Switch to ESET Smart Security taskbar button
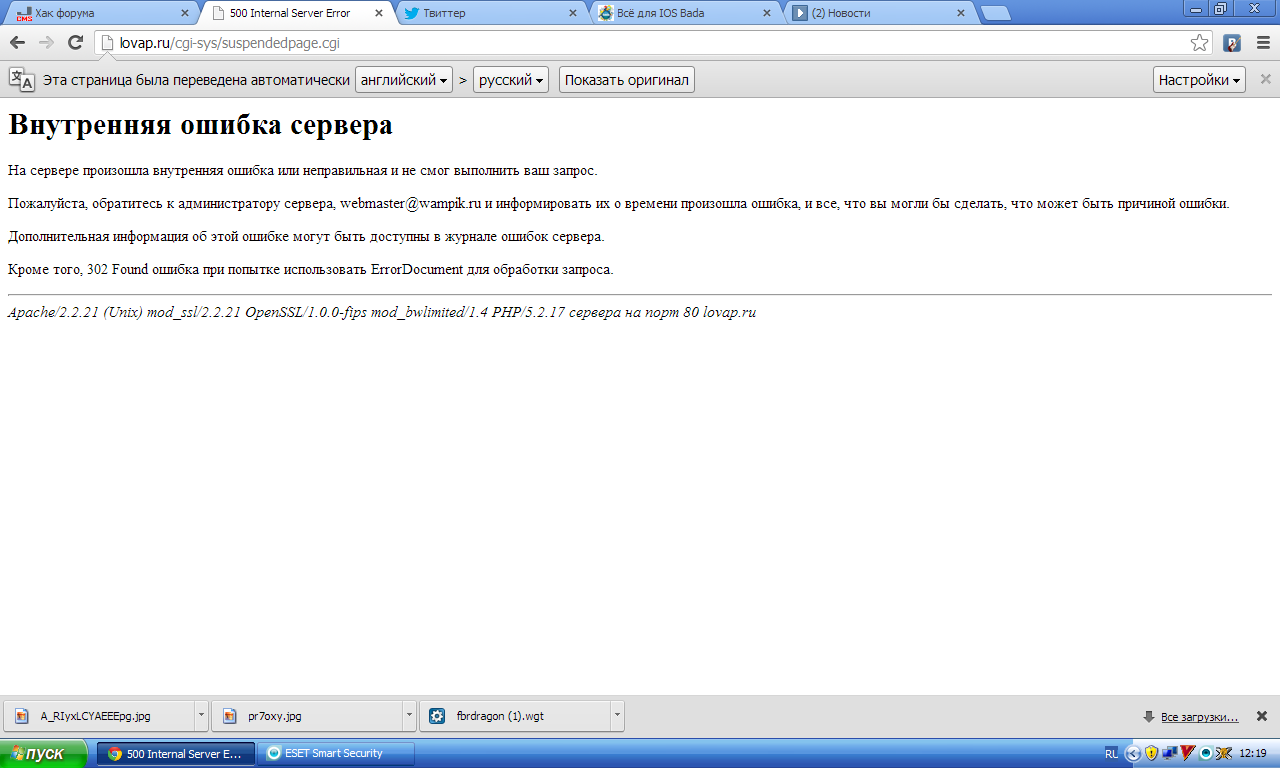Screen dimensions: 1280x768 coord(336,753)
